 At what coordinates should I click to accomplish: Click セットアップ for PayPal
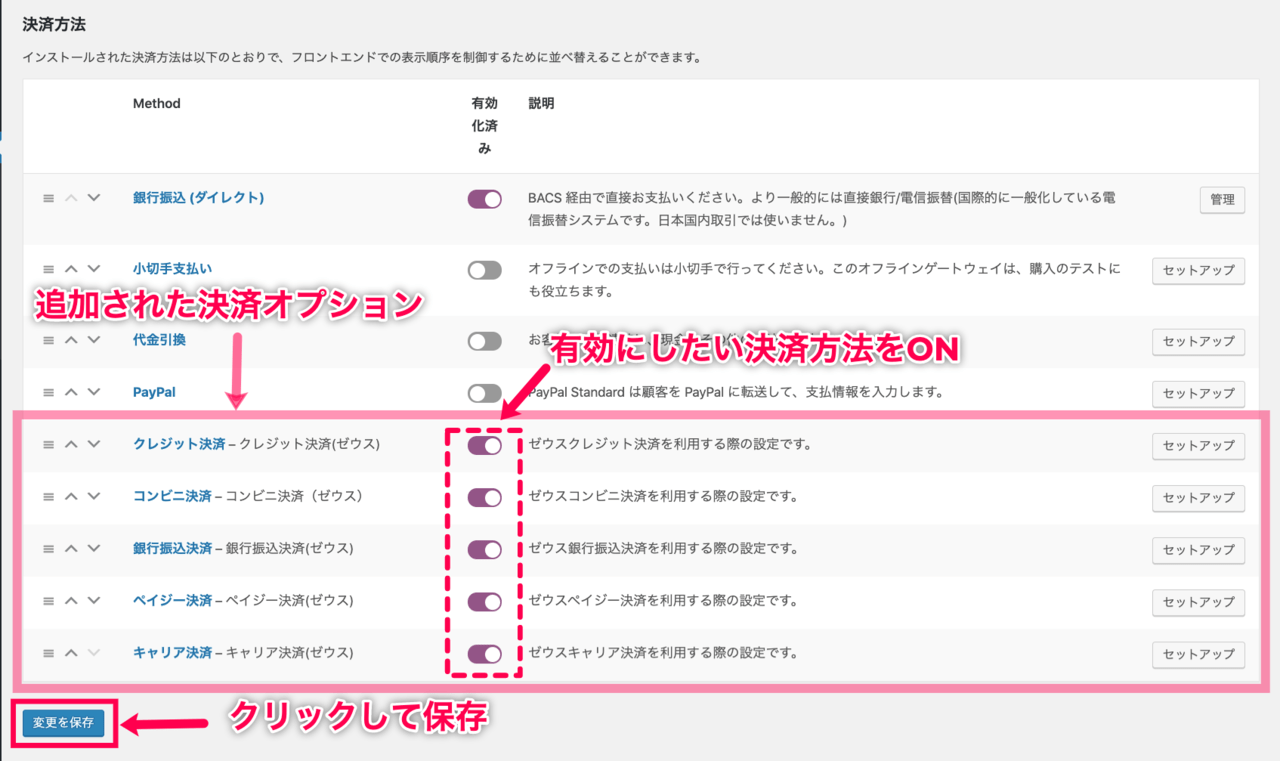coord(1199,394)
